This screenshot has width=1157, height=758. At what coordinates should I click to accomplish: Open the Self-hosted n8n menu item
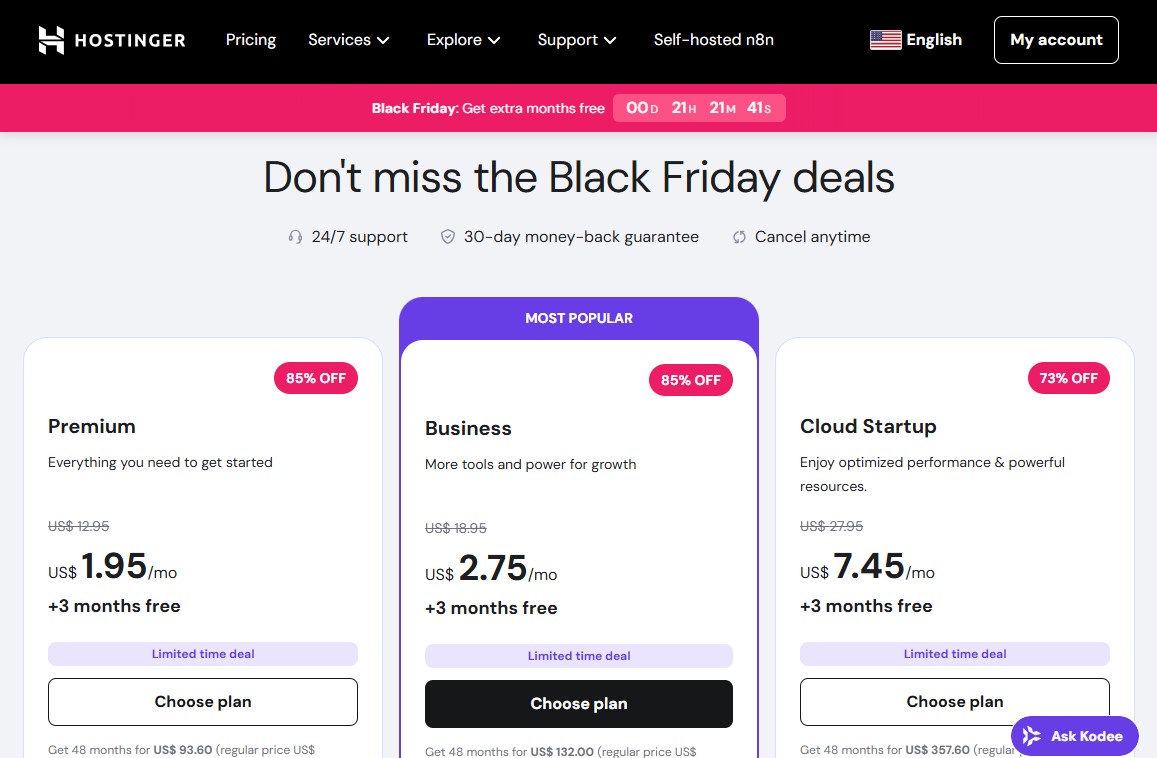[x=713, y=40]
